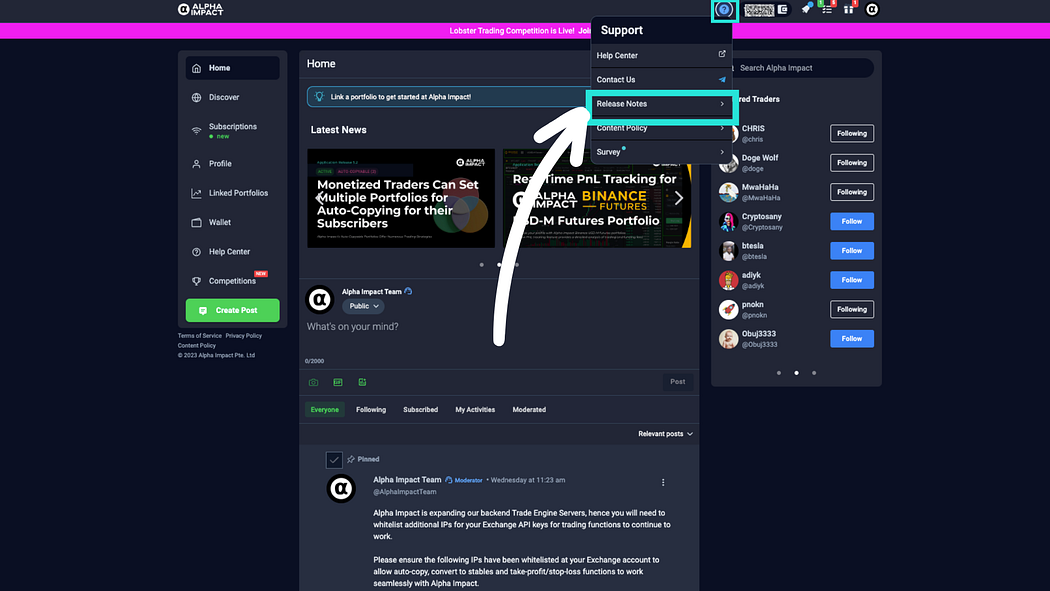Attach photo with camera icon
The height and width of the screenshot is (591, 1050).
pyautogui.click(x=313, y=382)
